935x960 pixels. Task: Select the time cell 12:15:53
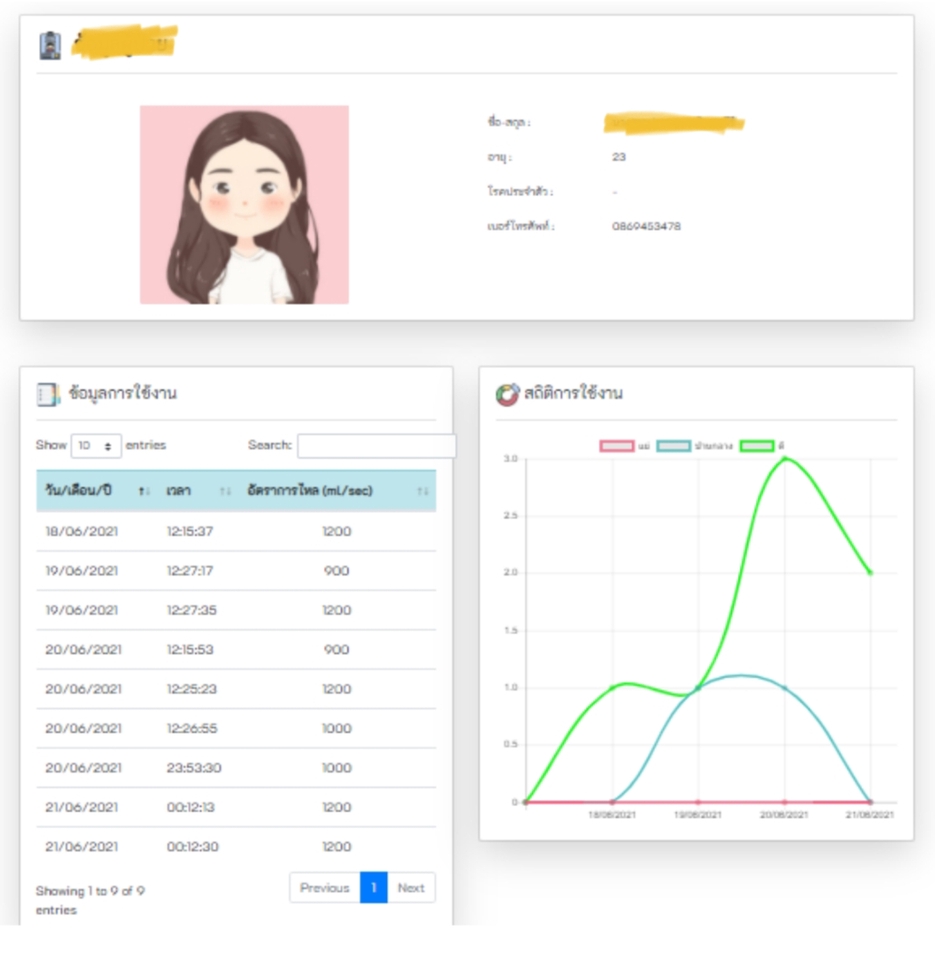[x=190, y=650]
